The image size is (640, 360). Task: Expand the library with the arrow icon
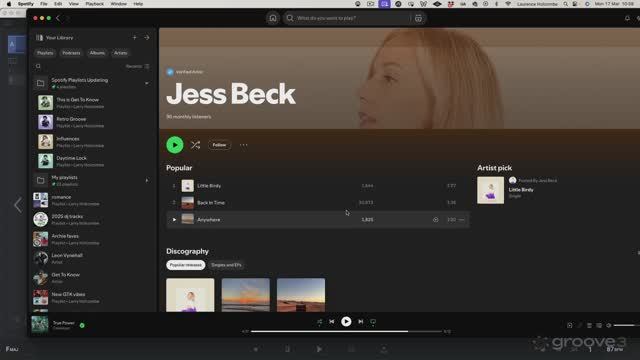pyautogui.click(x=147, y=38)
